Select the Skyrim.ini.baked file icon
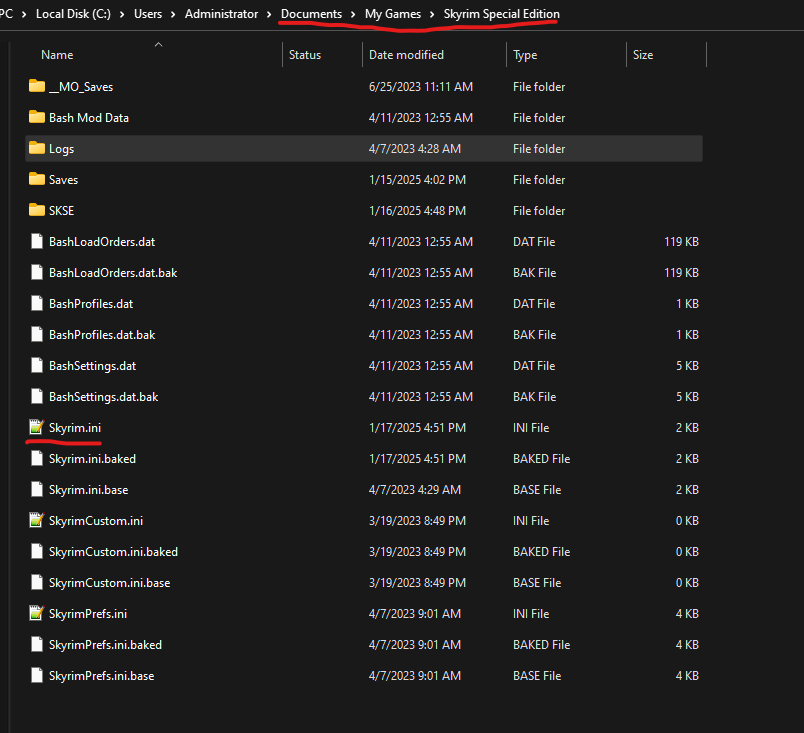Image resolution: width=804 pixels, height=733 pixels. (37, 458)
